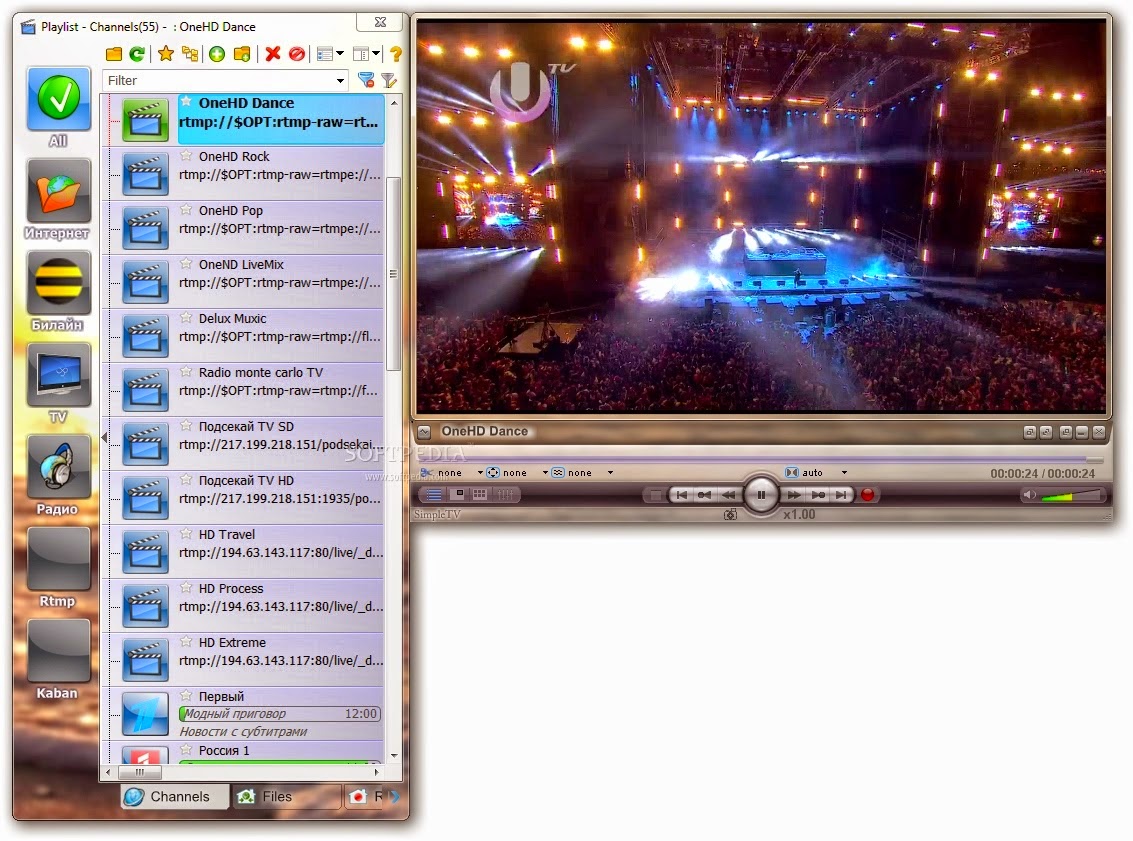Select the Радио group icon
This screenshot has height=841, width=1133.
(59, 467)
